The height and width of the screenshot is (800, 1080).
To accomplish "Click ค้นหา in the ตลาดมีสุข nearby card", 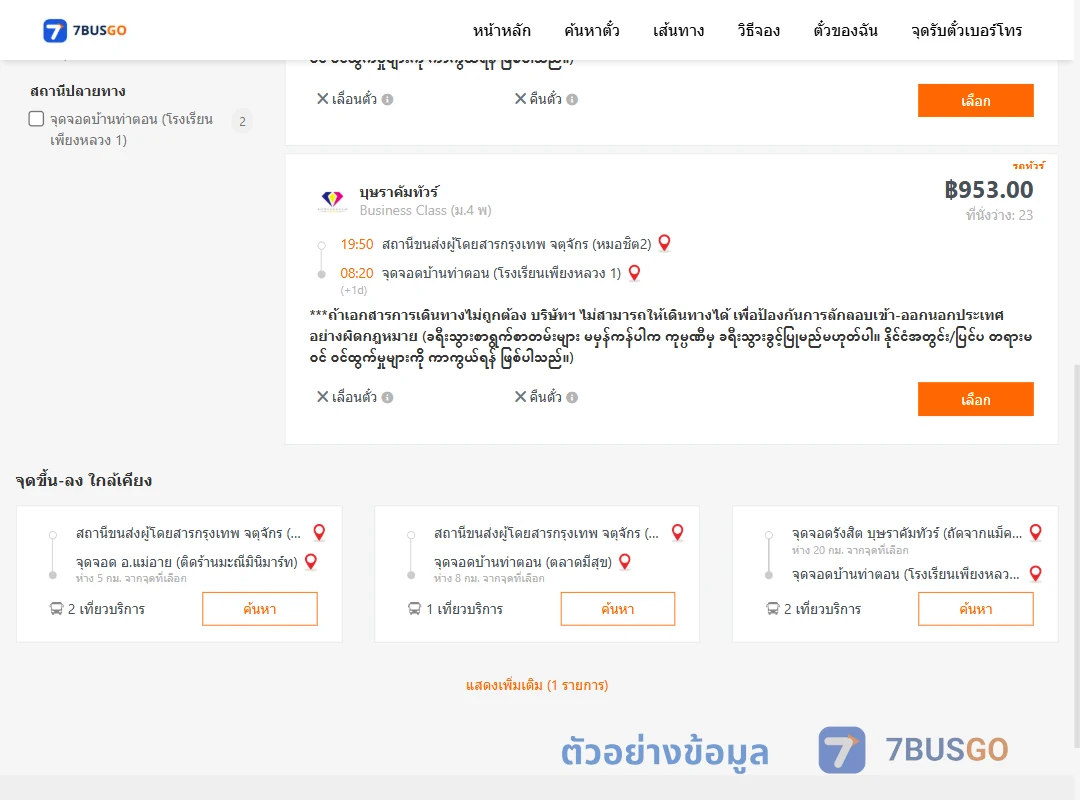I will 618,608.
